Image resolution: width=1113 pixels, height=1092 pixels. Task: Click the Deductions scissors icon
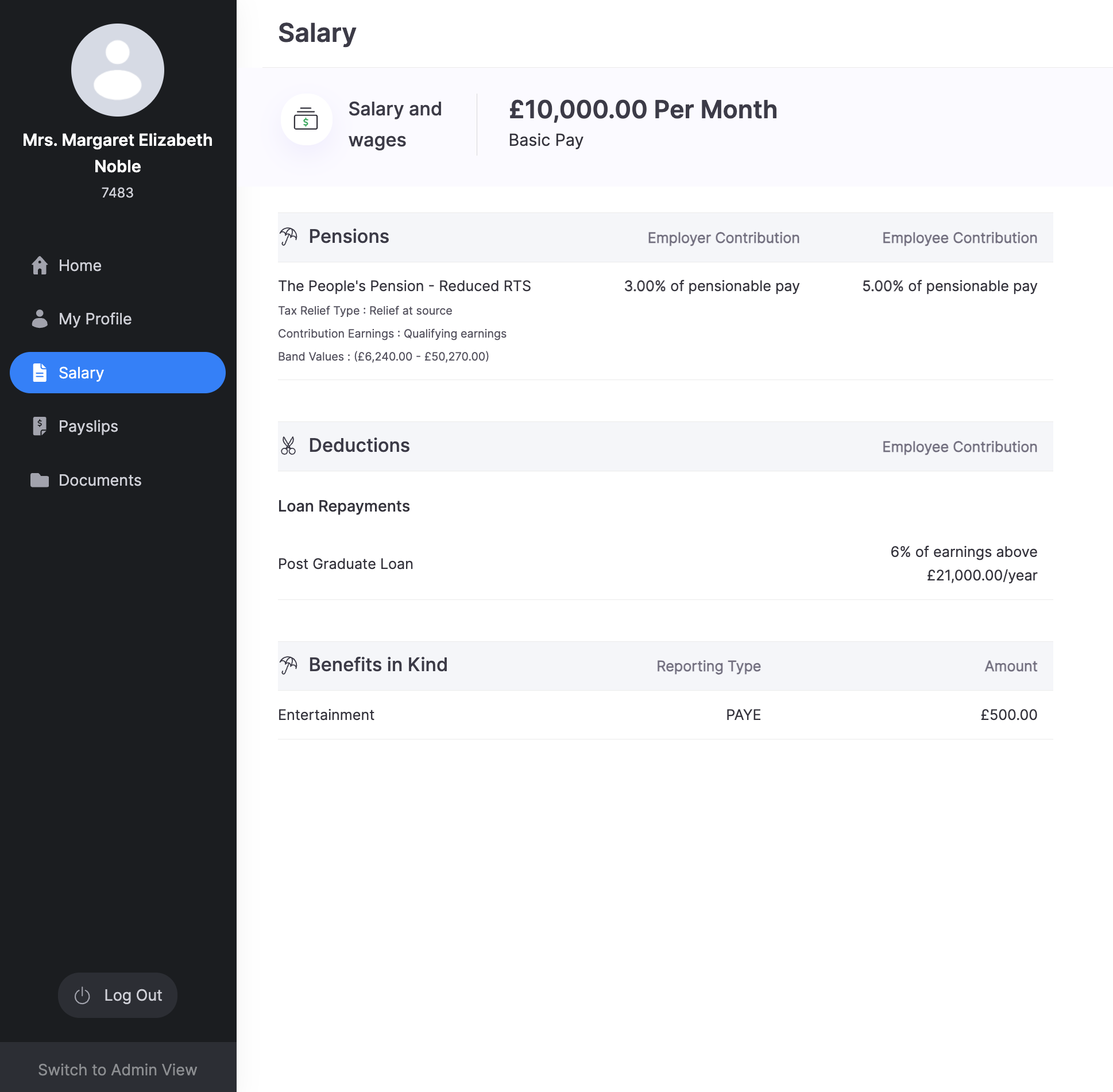[x=288, y=446]
